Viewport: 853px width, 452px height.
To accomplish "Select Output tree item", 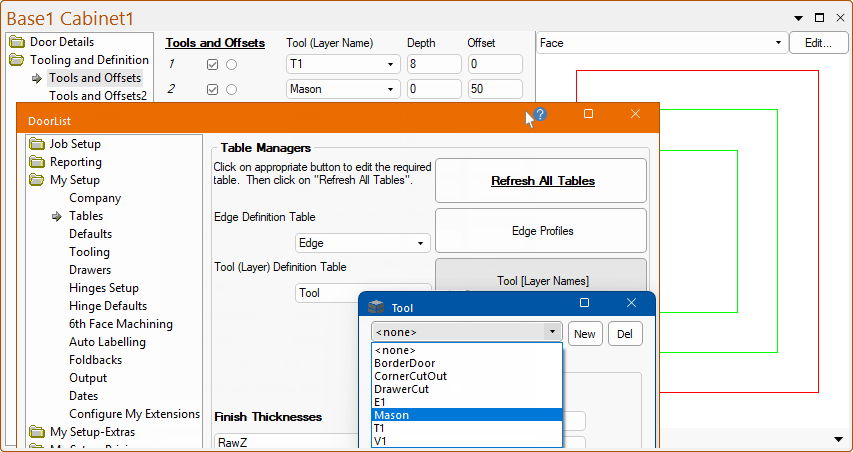I will pyautogui.click(x=88, y=377).
